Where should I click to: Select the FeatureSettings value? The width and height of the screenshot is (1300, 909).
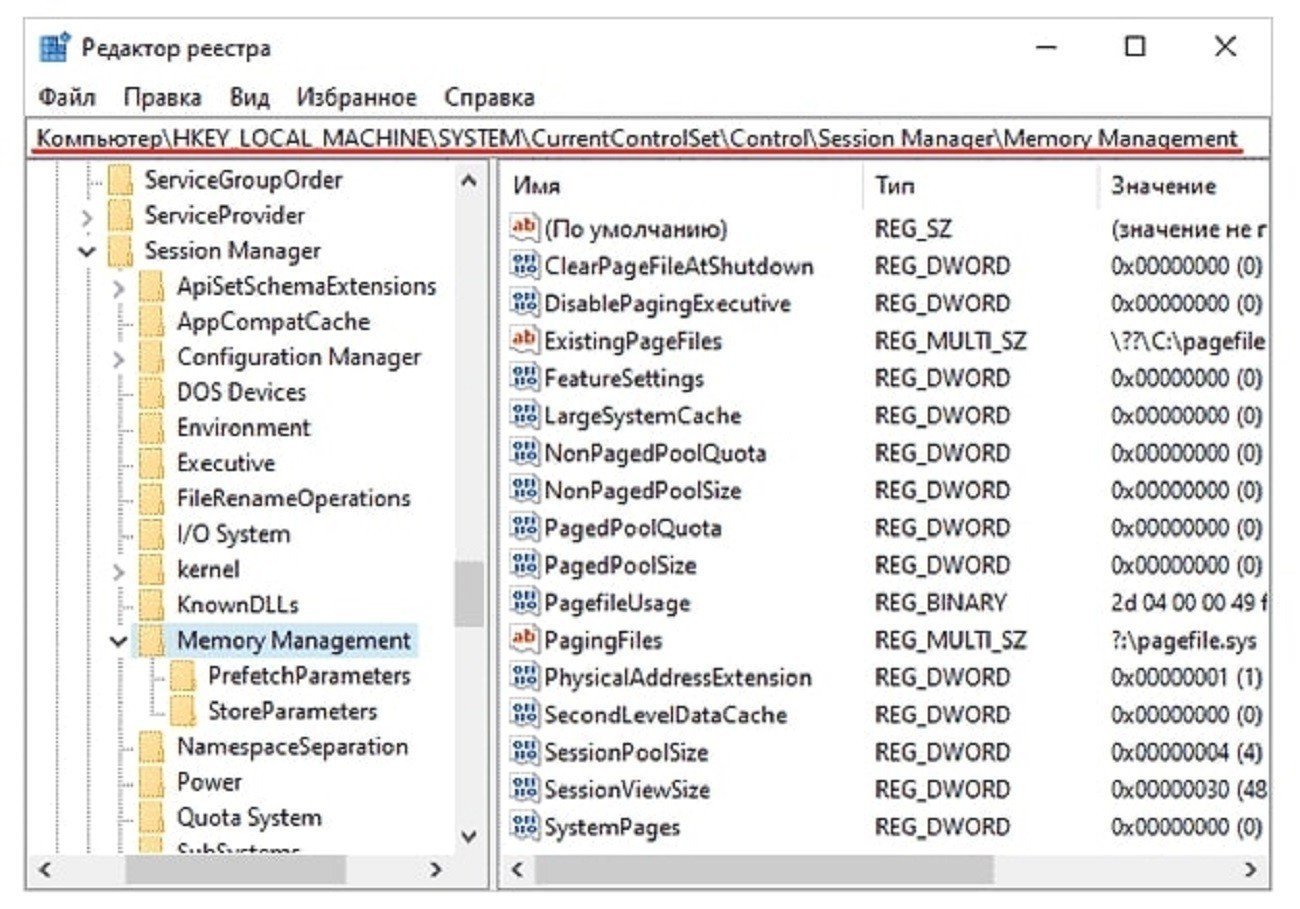tap(623, 379)
